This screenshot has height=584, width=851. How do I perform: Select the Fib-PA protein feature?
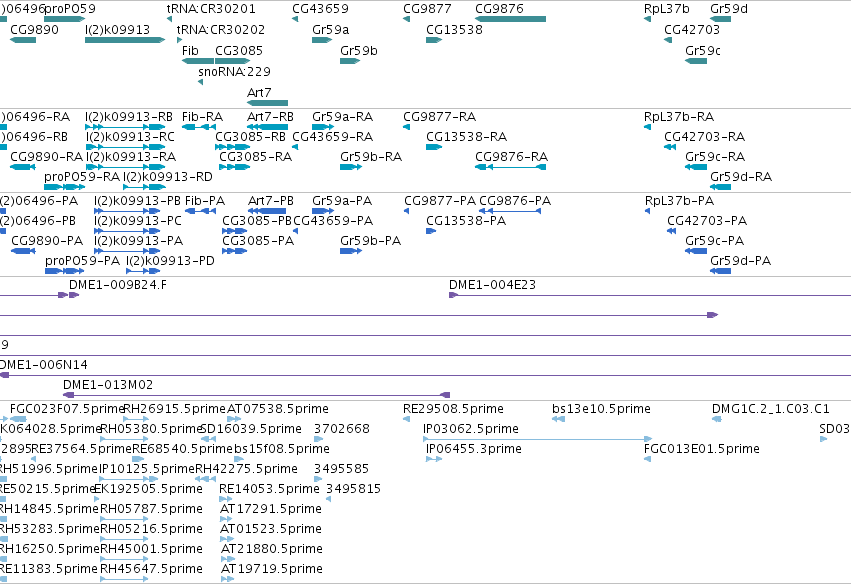point(200,211)
